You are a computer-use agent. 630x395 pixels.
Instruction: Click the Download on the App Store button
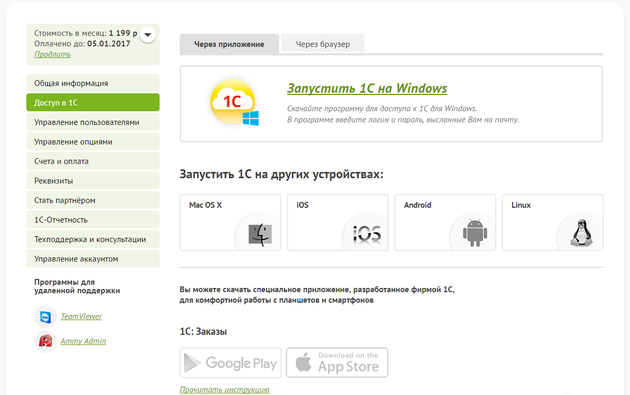(337, 363)
